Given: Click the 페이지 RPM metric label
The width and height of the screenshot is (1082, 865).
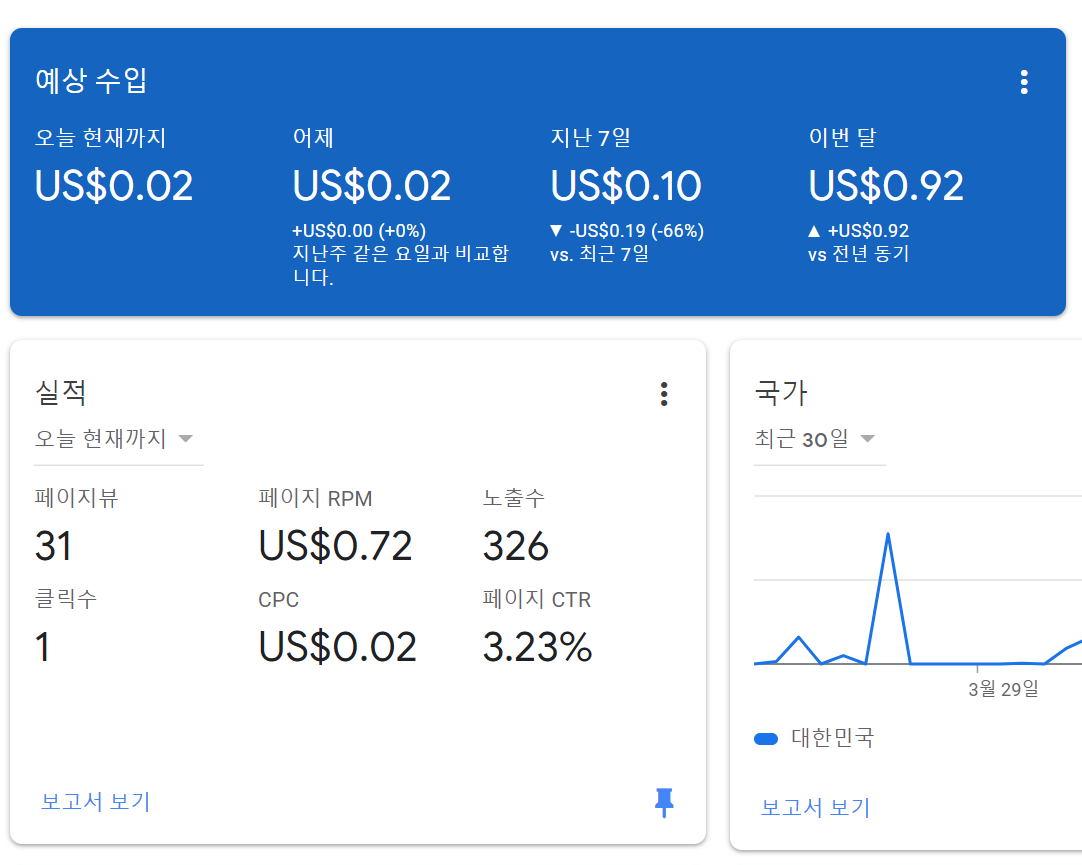Looking at the screenshot, I should 315,498.
